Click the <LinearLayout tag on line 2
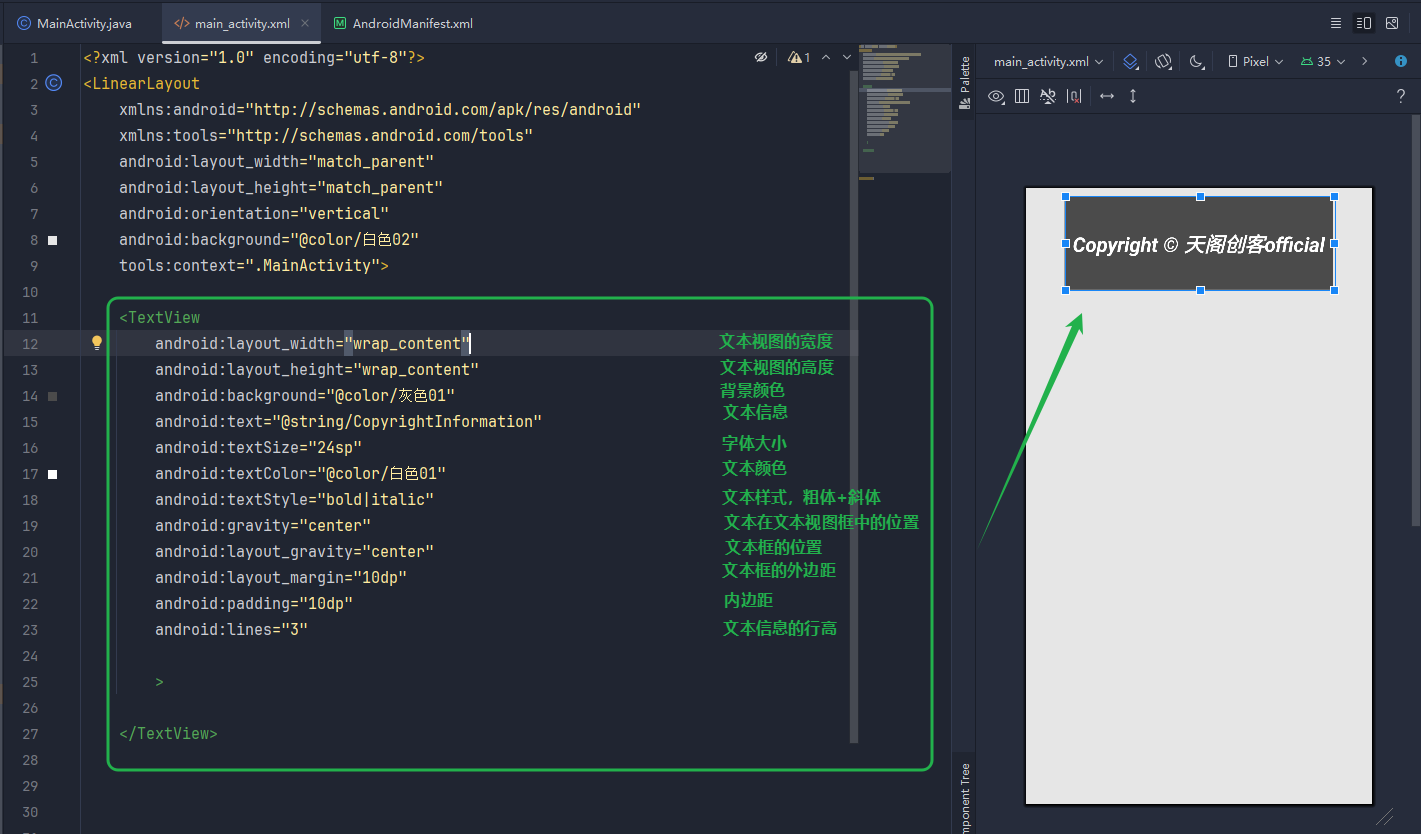 coord(142,84)
